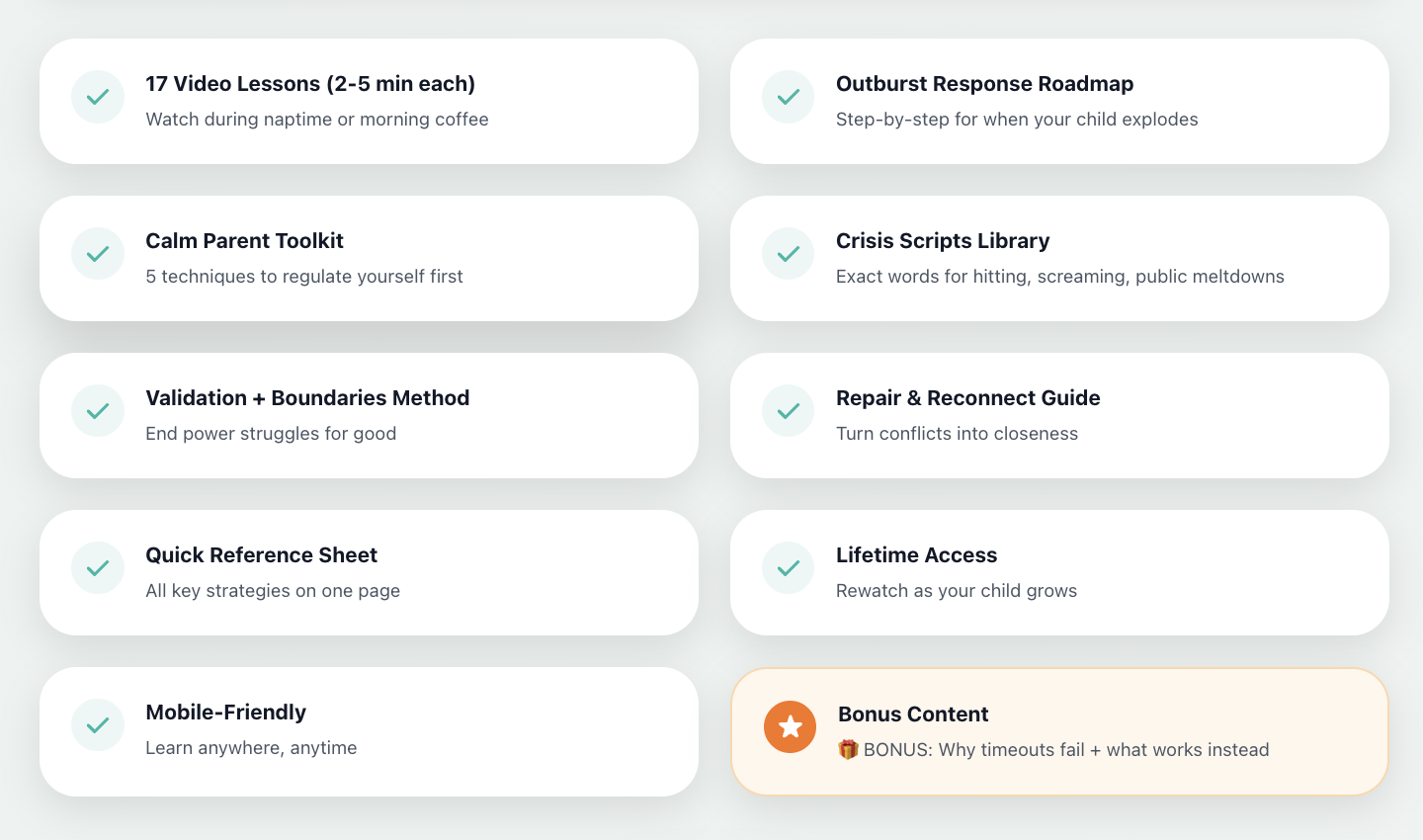This screenshot has width=1423, height=840.
Task: Click 'Rewatch as your child grows' text
Action: [957, 591]
